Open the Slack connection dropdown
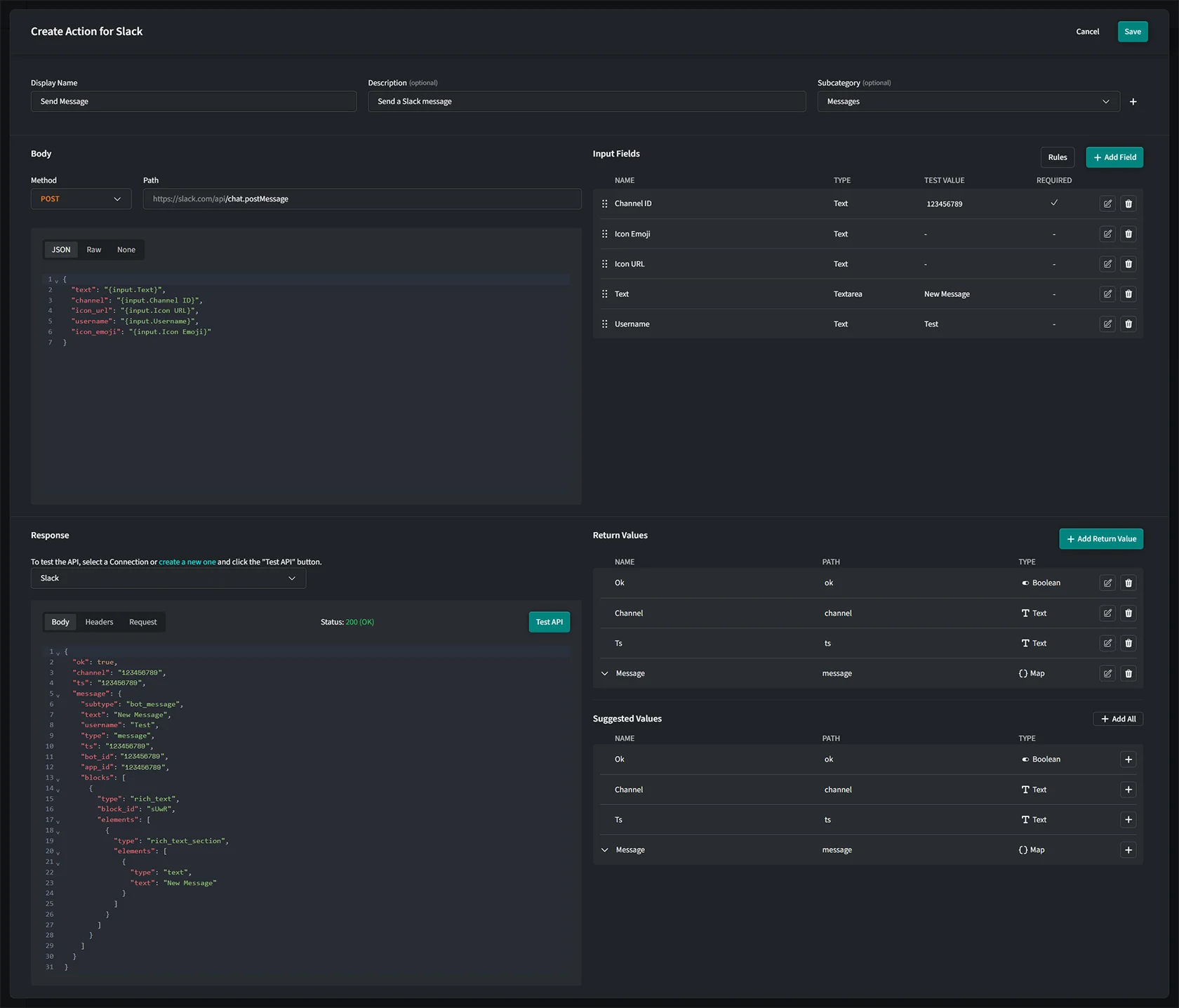Viewport: 1179px width, 1008px height. click(168, 578)
